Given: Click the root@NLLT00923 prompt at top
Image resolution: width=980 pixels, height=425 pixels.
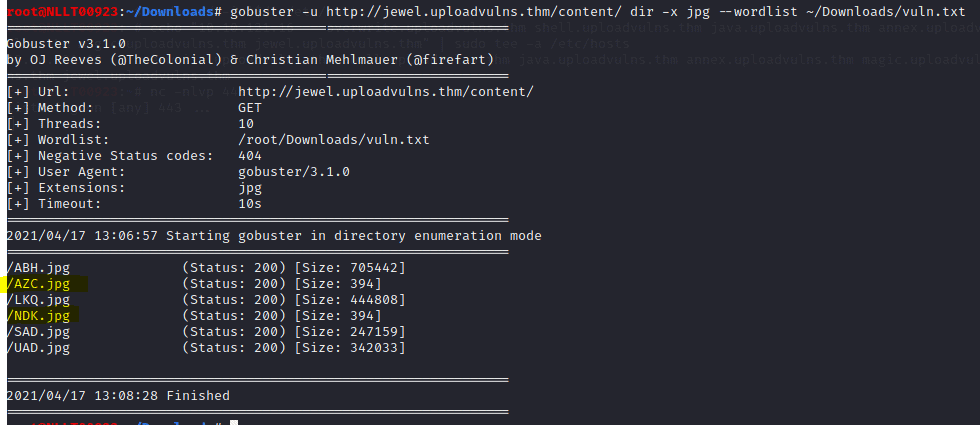Looking at the screenshot, I should pos(63,12).
